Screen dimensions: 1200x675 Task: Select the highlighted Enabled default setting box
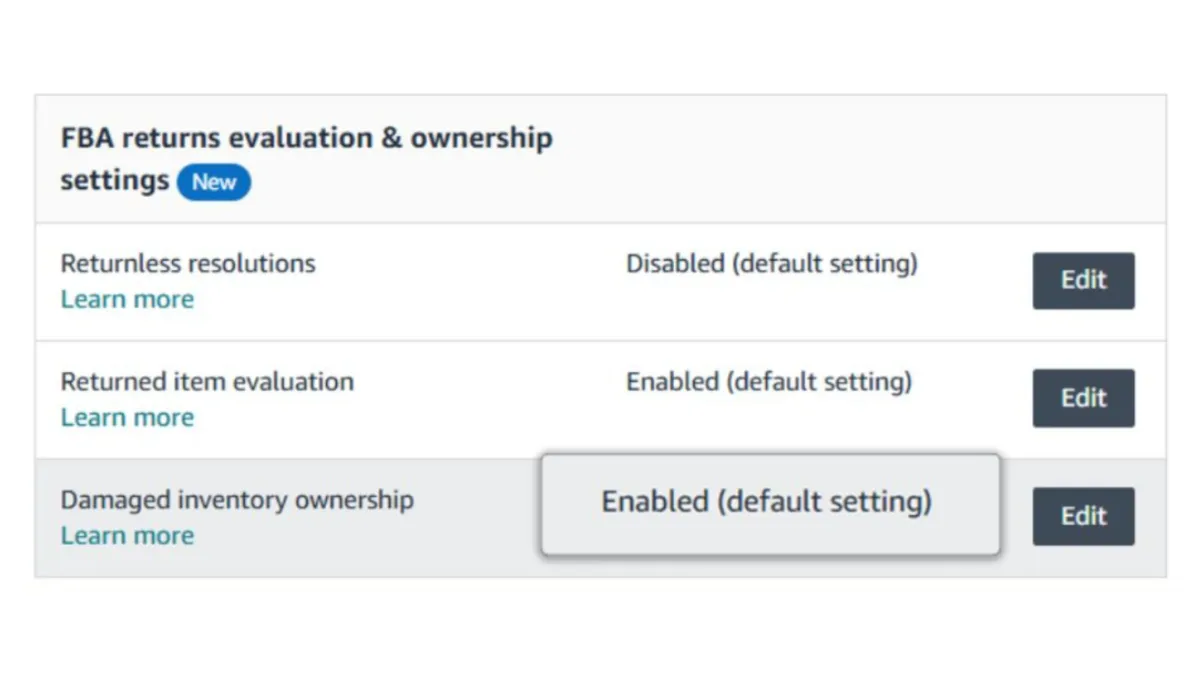click(x=770, y=502)
